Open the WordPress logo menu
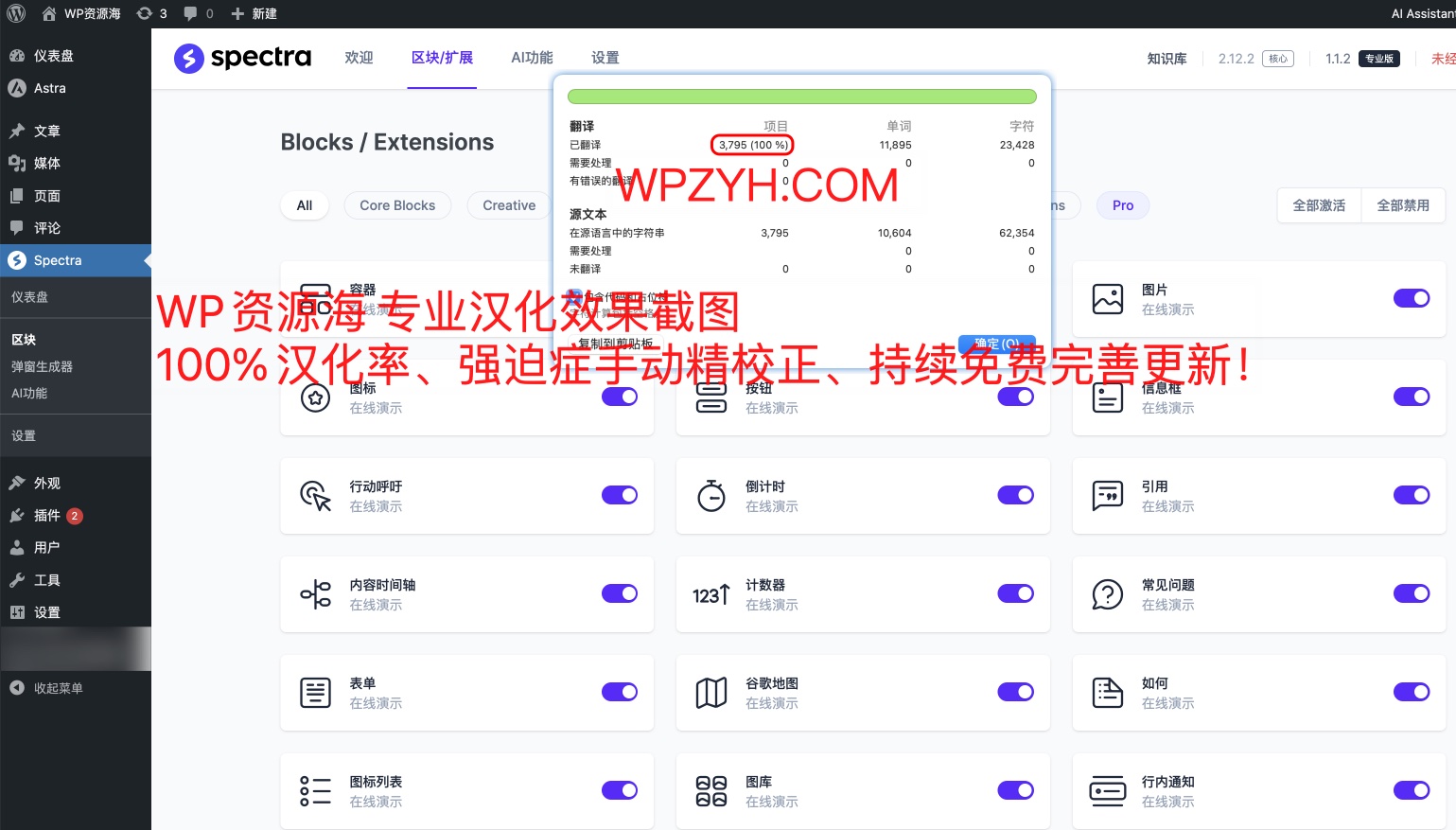This screenshot has height=830, width=1456. pos(16,13)
